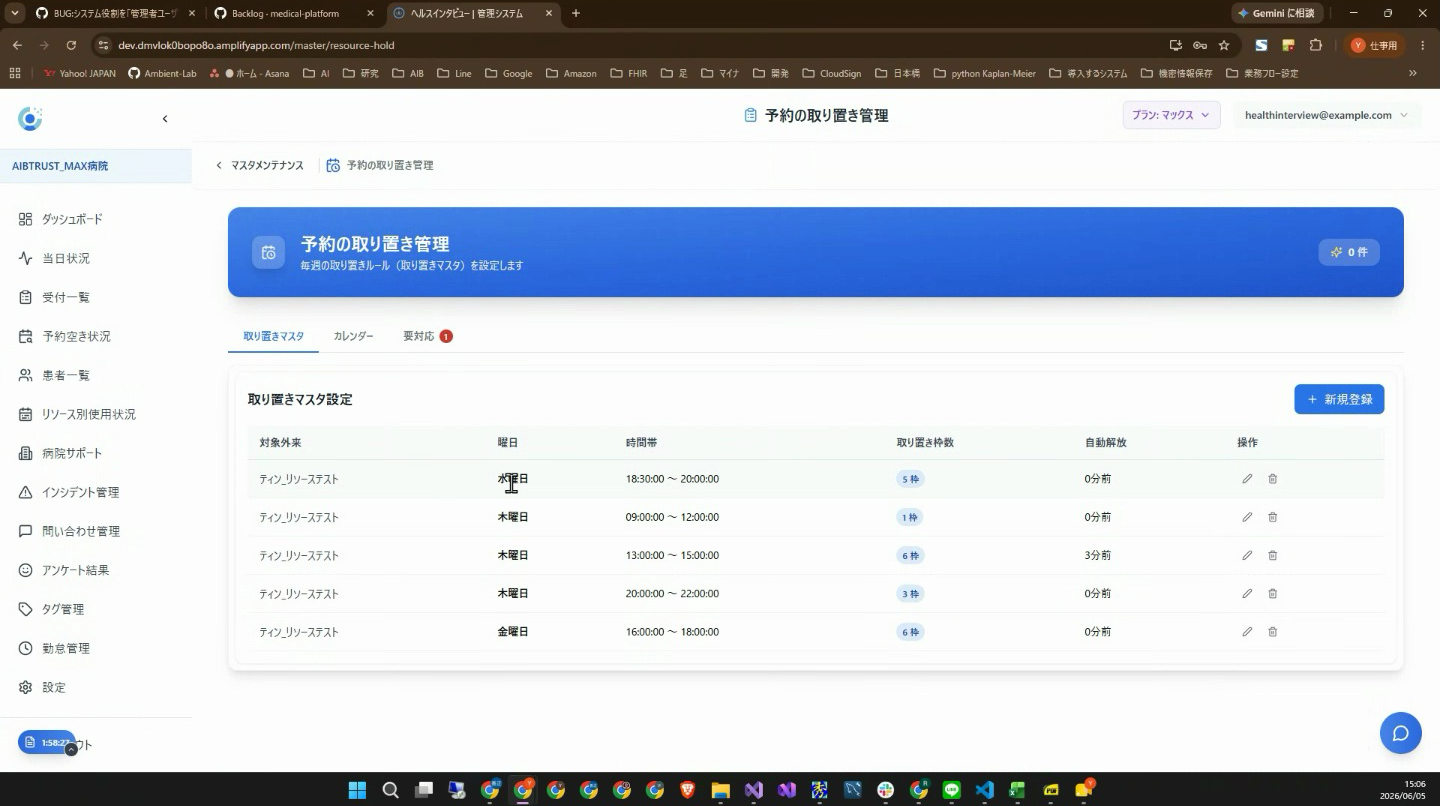Click the 5 枠 badge
1440x806 pixels.
tap(910, 479)
